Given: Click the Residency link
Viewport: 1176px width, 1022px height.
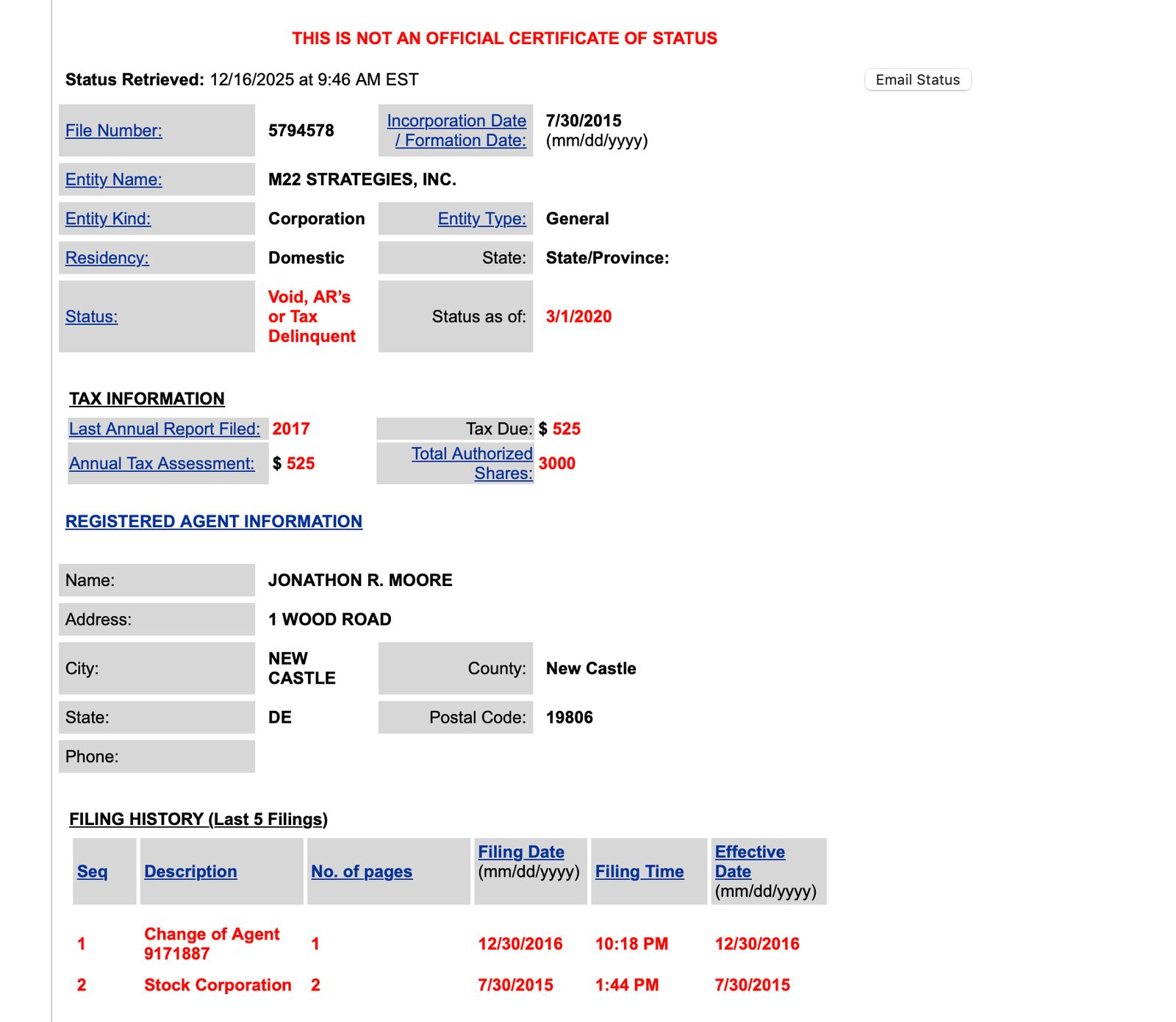Looking at the screenshot, I should tap(107, 258).
